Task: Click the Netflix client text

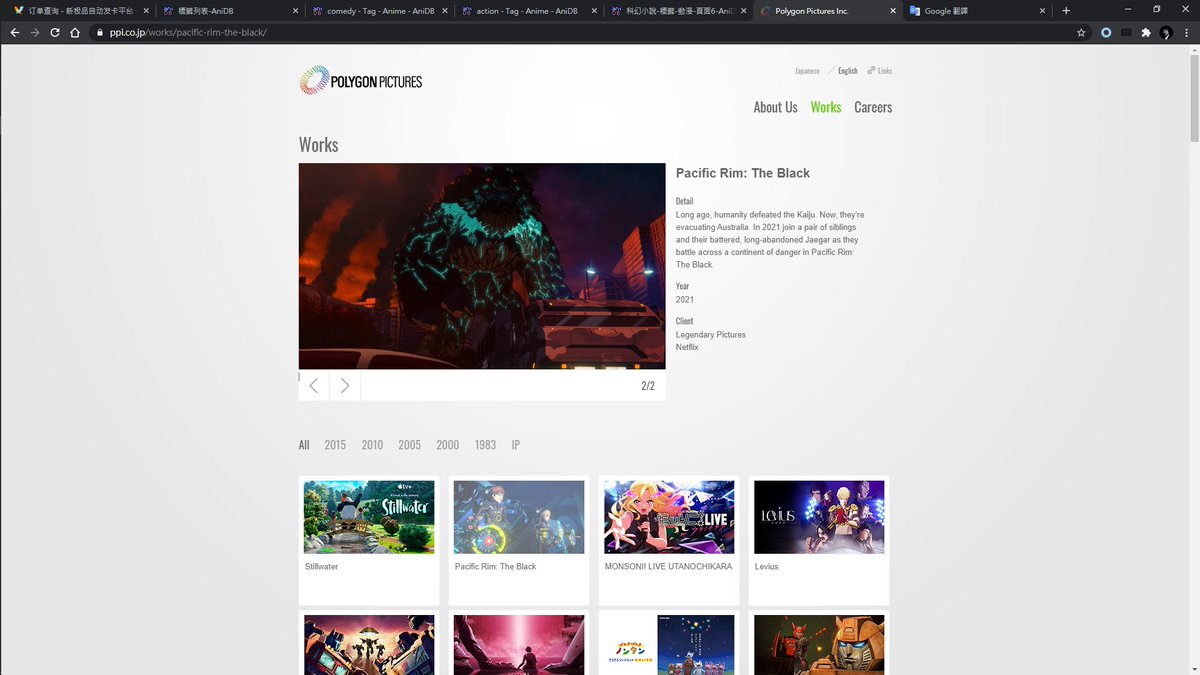Action: (x=687, y=347)
